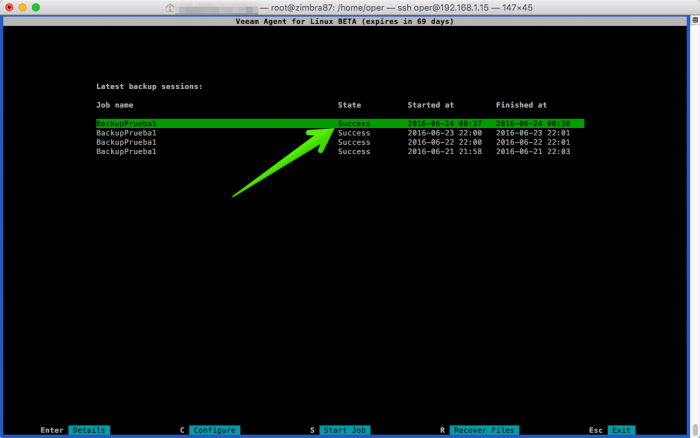Select backup session started 2016-06-23 22:00

click(340, 133)
